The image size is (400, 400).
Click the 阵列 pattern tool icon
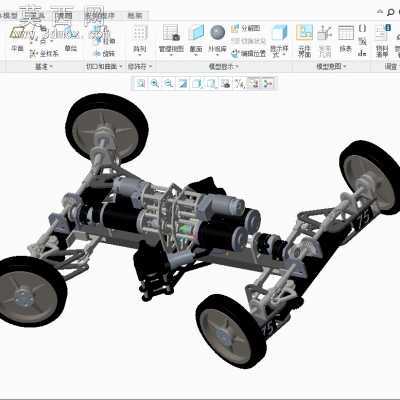point(140,34)
